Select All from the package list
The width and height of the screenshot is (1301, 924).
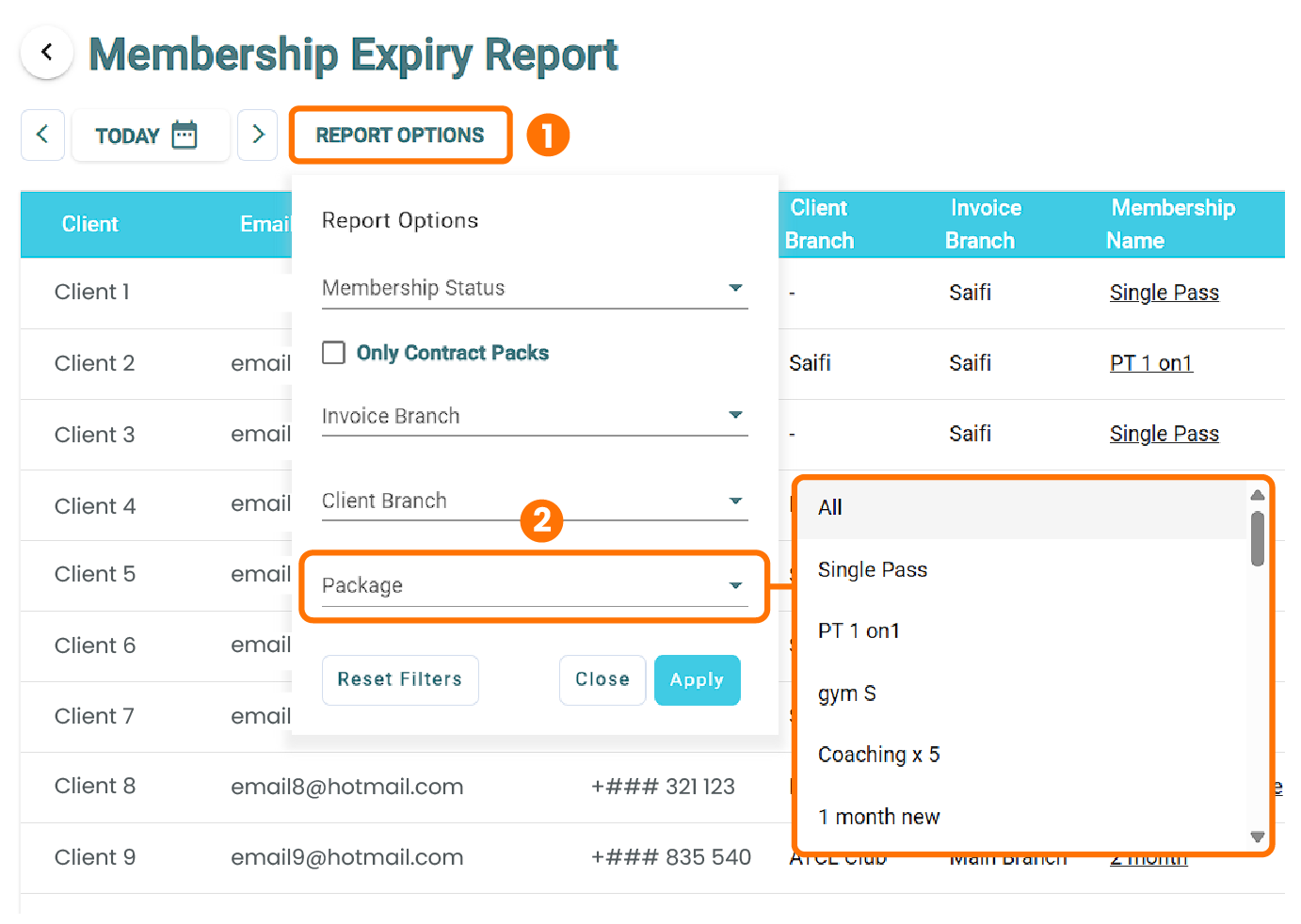(x=829, y=507)
